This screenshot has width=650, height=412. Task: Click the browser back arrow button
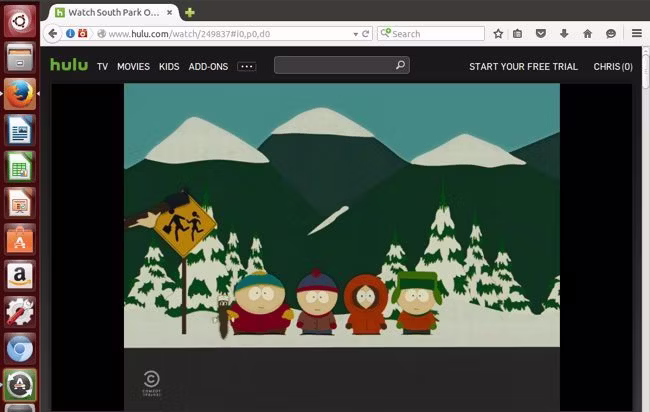click(x=53, y=34)
